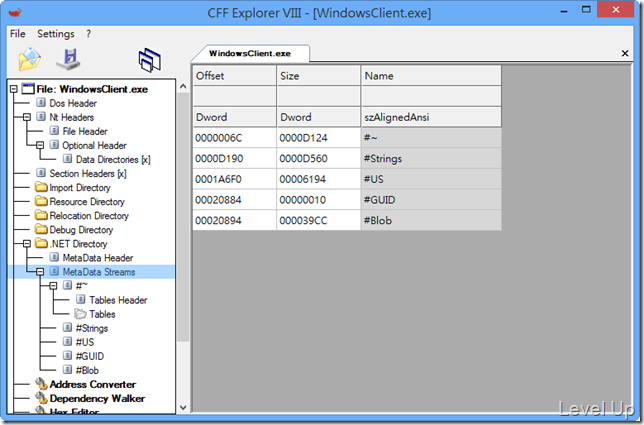Open the Settings menu
644x425 pixels.
[56, 34]
